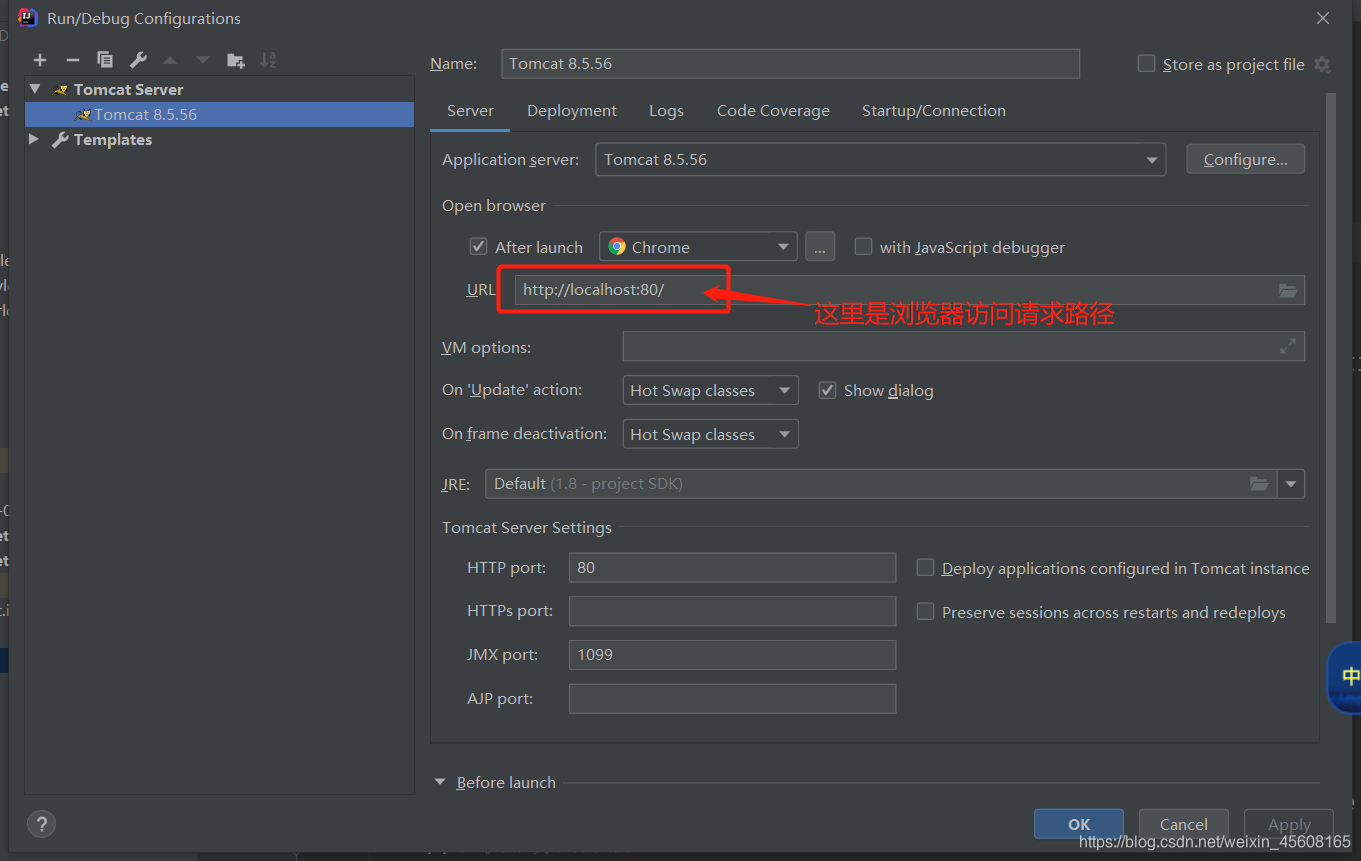
Task: Browse URL folder icon
Action: click(x=1288, y=290)
